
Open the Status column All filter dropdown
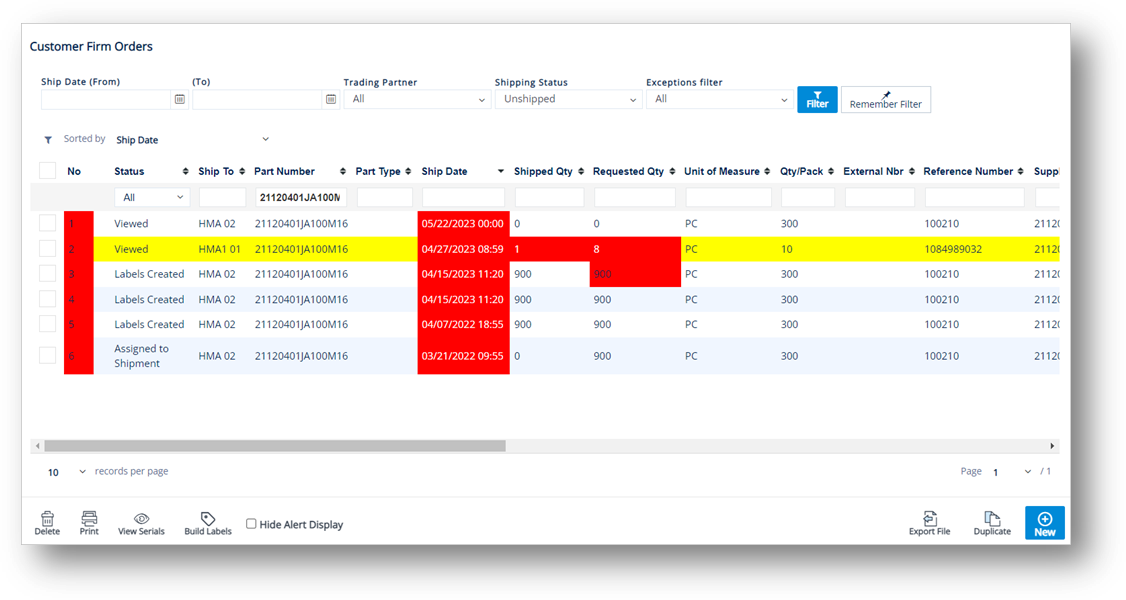click(152, 197)
